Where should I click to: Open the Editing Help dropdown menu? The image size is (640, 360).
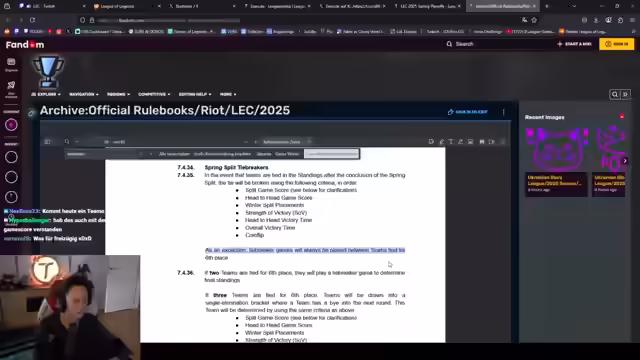click(x=195, y=94)
